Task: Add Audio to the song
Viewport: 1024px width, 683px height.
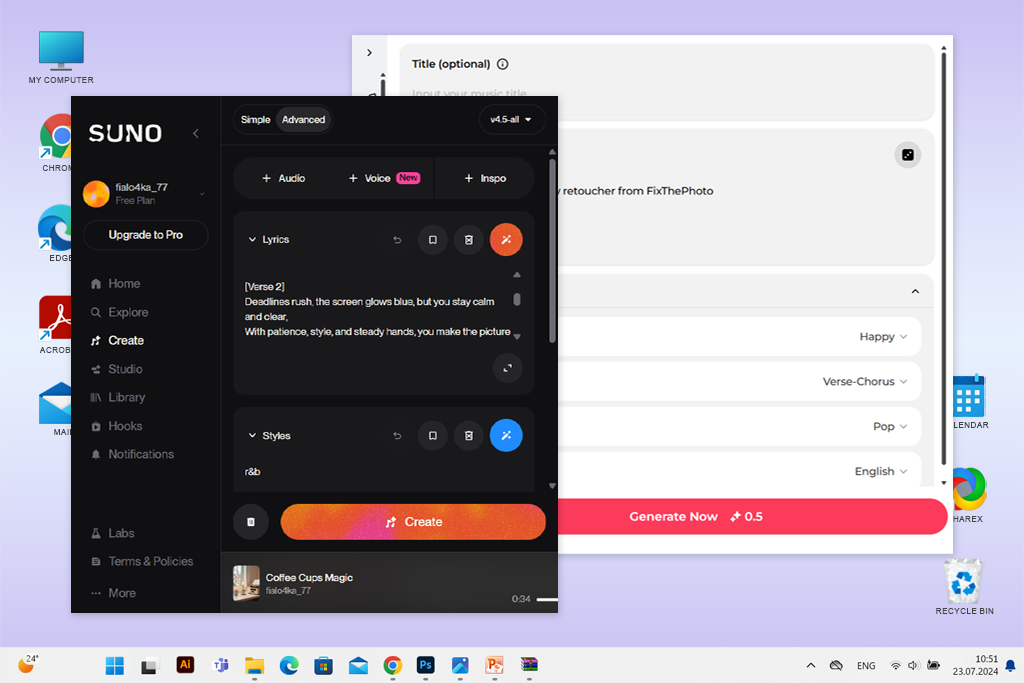Action: [283, 178]
